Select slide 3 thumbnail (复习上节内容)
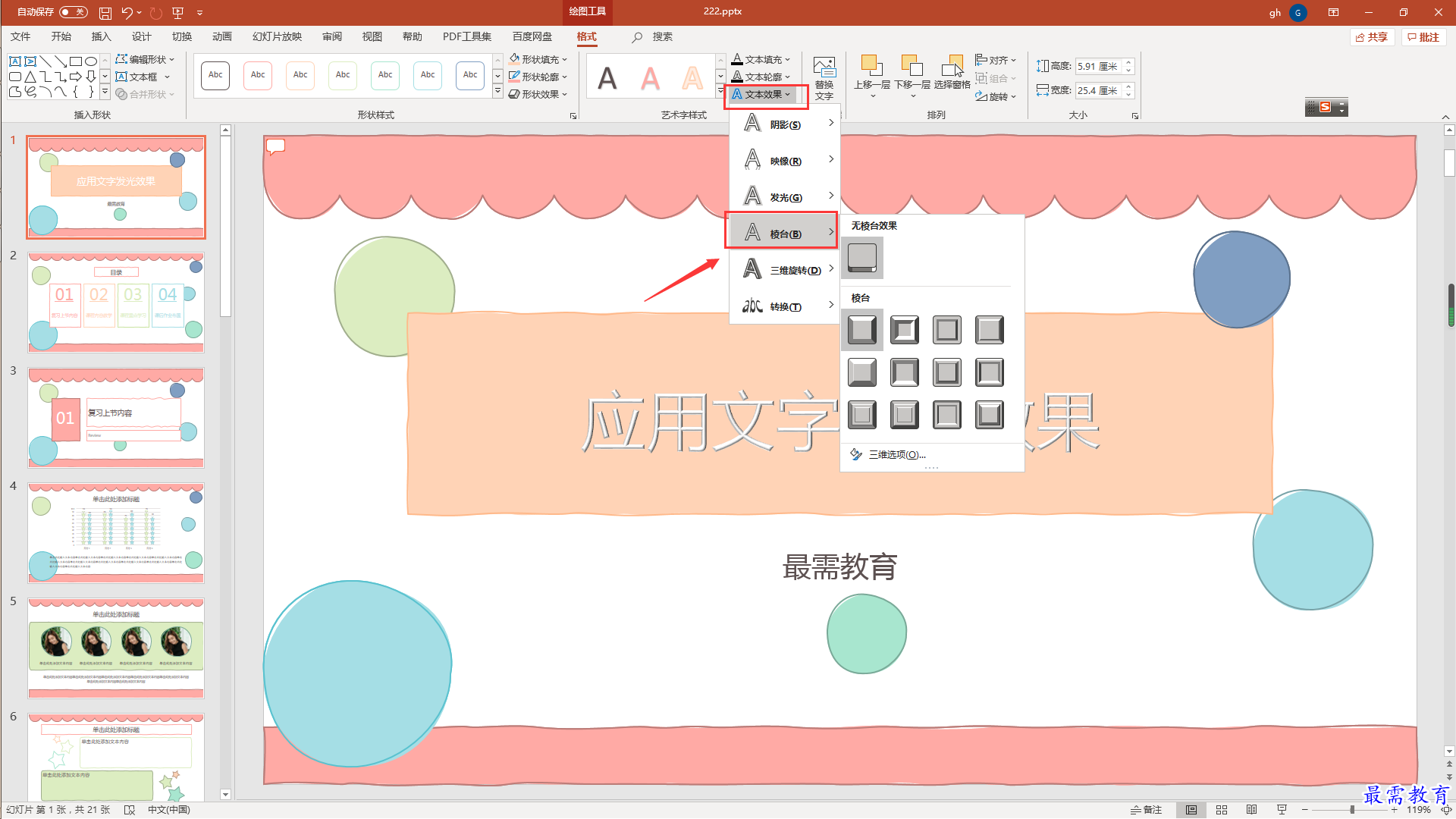The width and height of the screenshot is (1456, 819). coord(116,418)
